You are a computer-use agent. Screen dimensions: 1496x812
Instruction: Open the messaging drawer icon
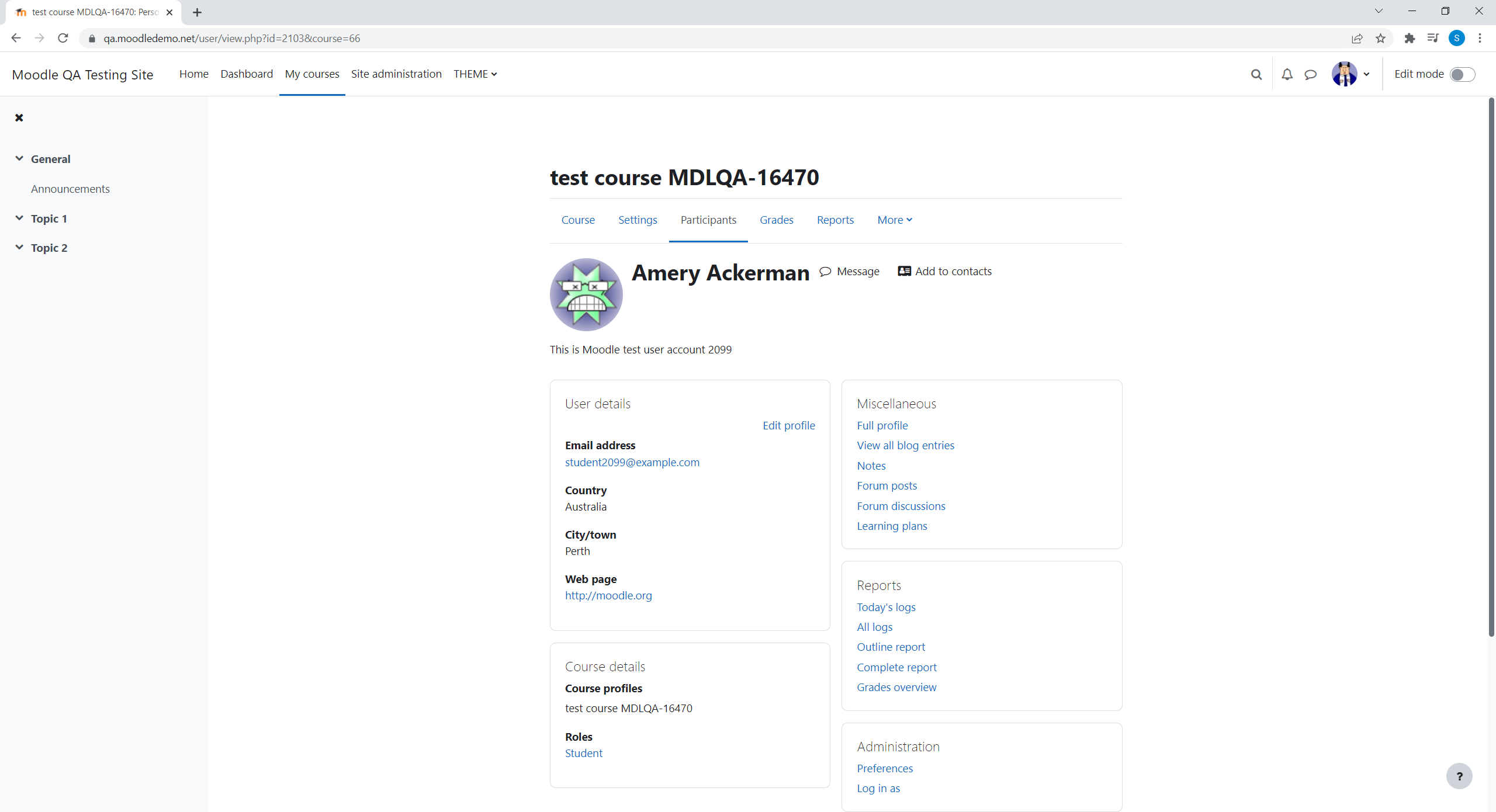[1311, 74]
